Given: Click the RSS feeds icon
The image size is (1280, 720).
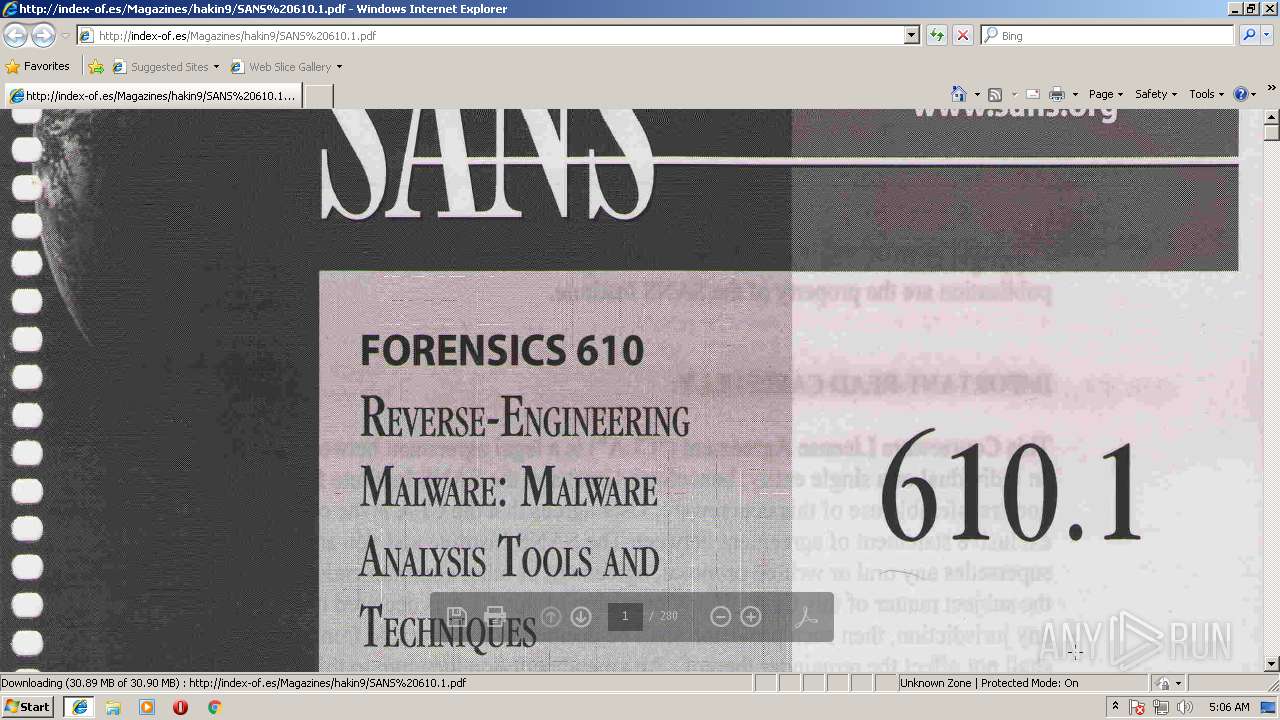Looking at the screenshot, I should point(994,94).
